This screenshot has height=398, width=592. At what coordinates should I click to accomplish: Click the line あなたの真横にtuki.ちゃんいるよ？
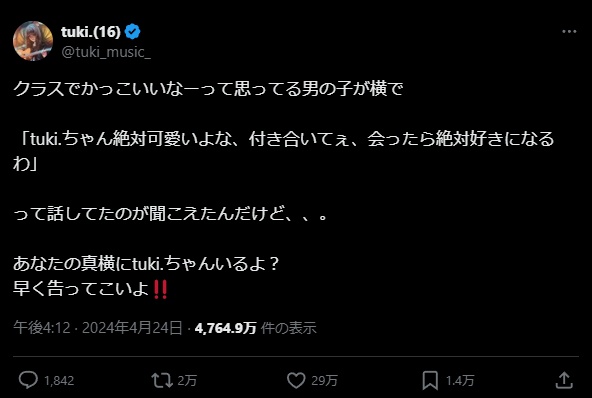146,264
